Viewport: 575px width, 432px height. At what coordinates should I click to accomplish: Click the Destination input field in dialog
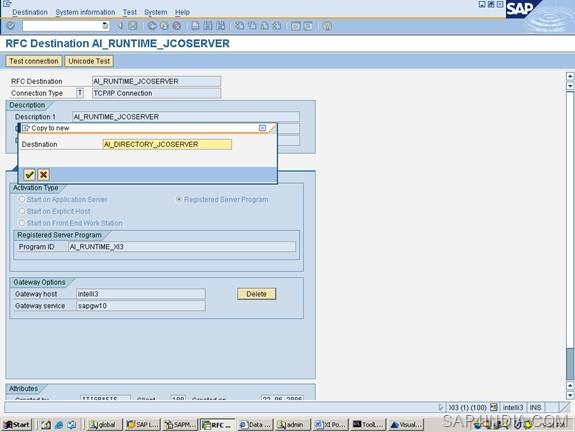[167, 144]
